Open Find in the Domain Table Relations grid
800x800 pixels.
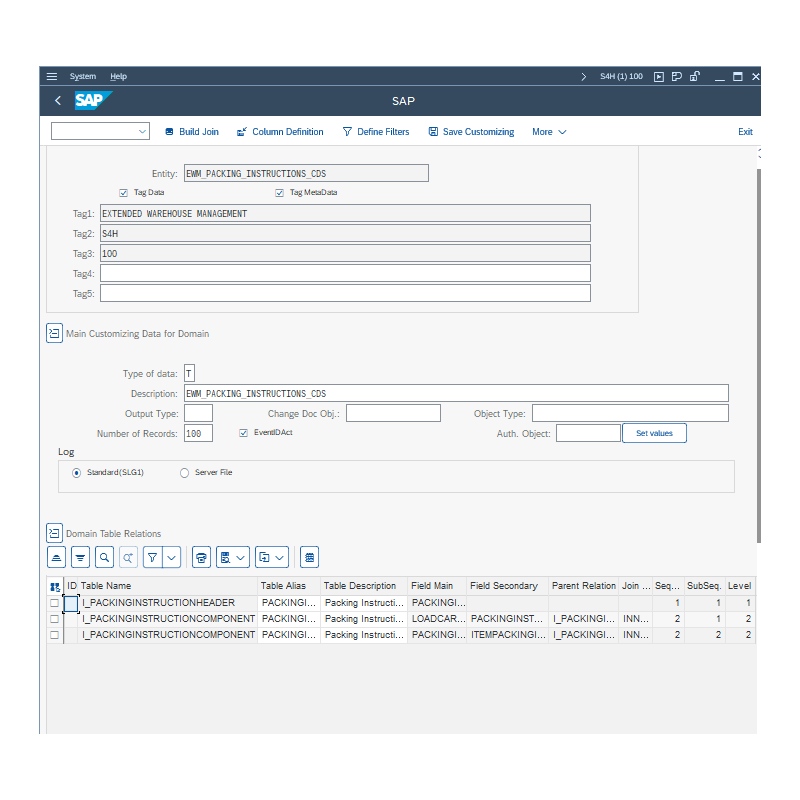tap(105, 557)
